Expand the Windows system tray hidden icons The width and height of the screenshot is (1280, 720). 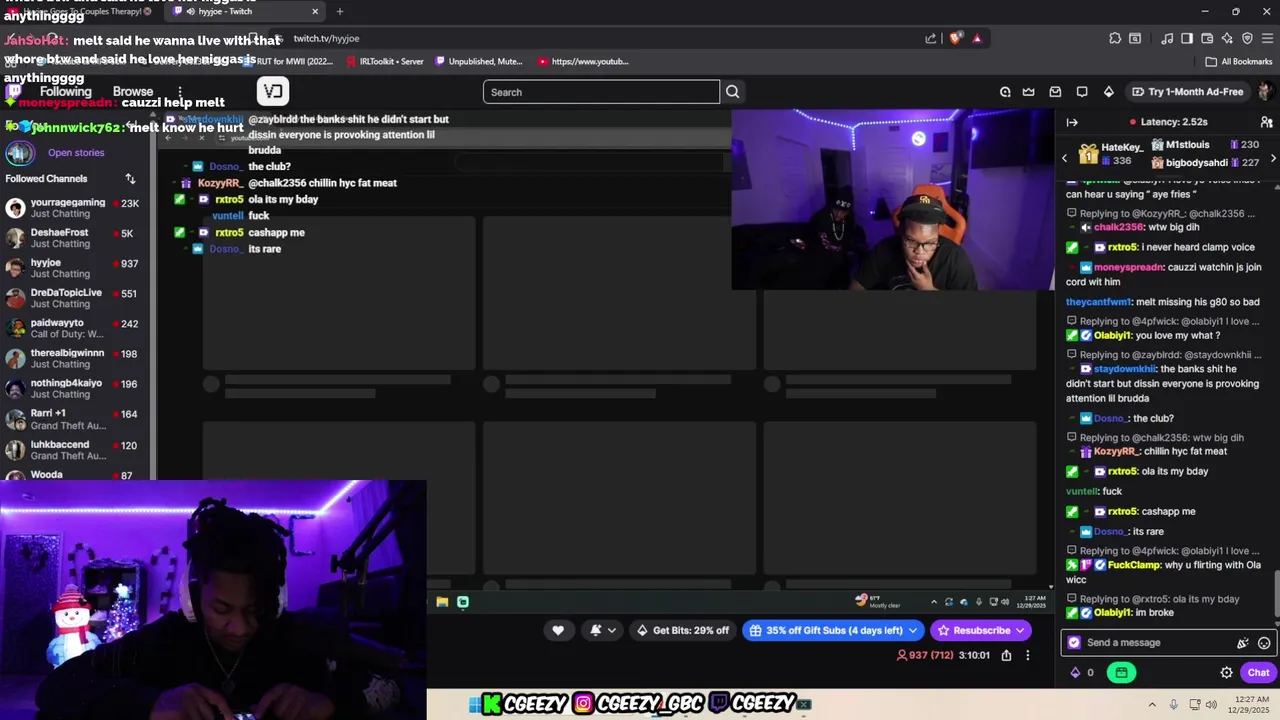point(1151,705)
